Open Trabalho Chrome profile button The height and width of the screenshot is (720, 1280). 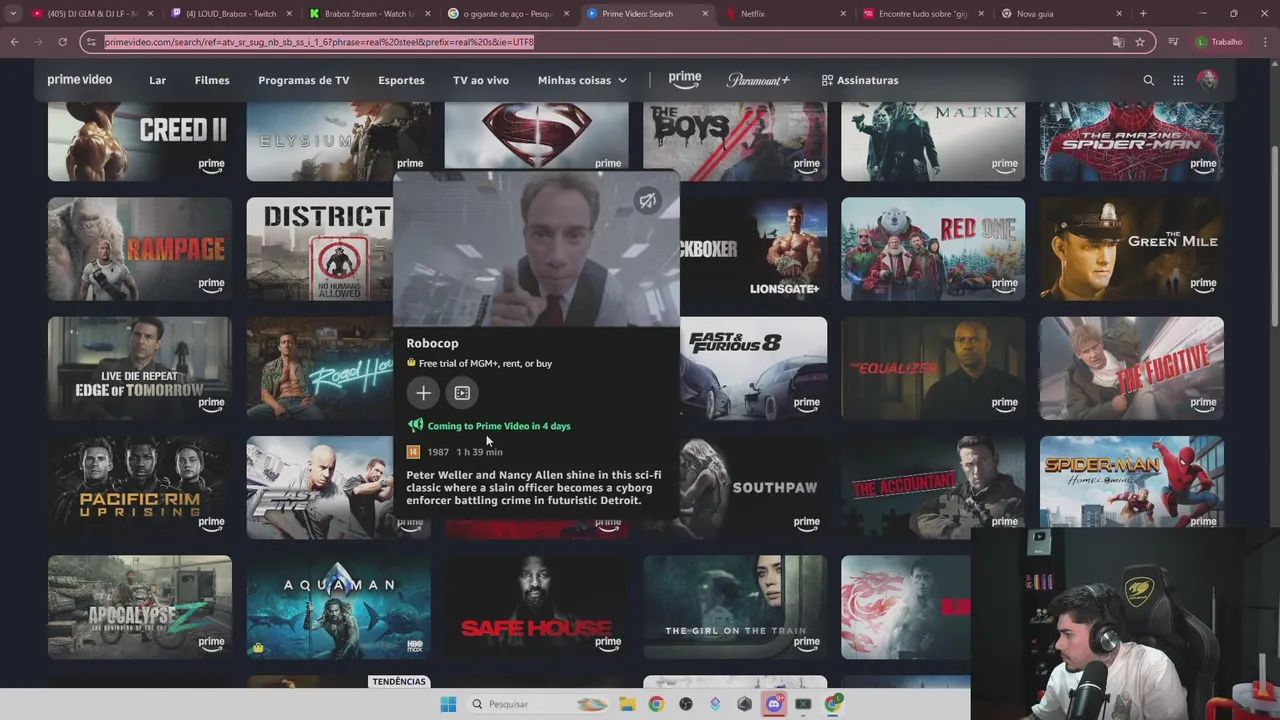tap(1220, 42)
